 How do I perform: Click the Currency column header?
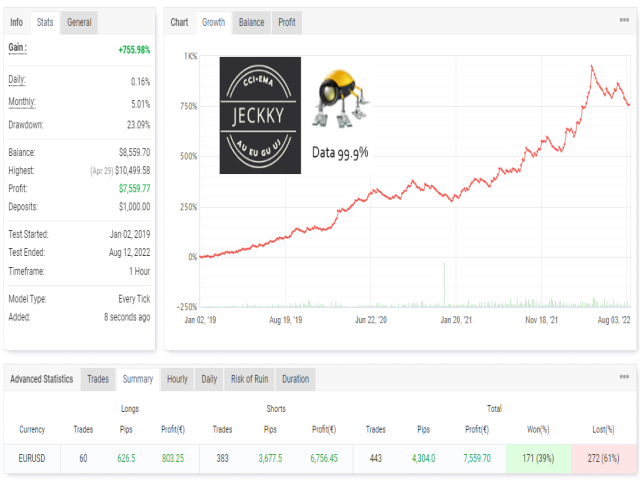point(32,429)
